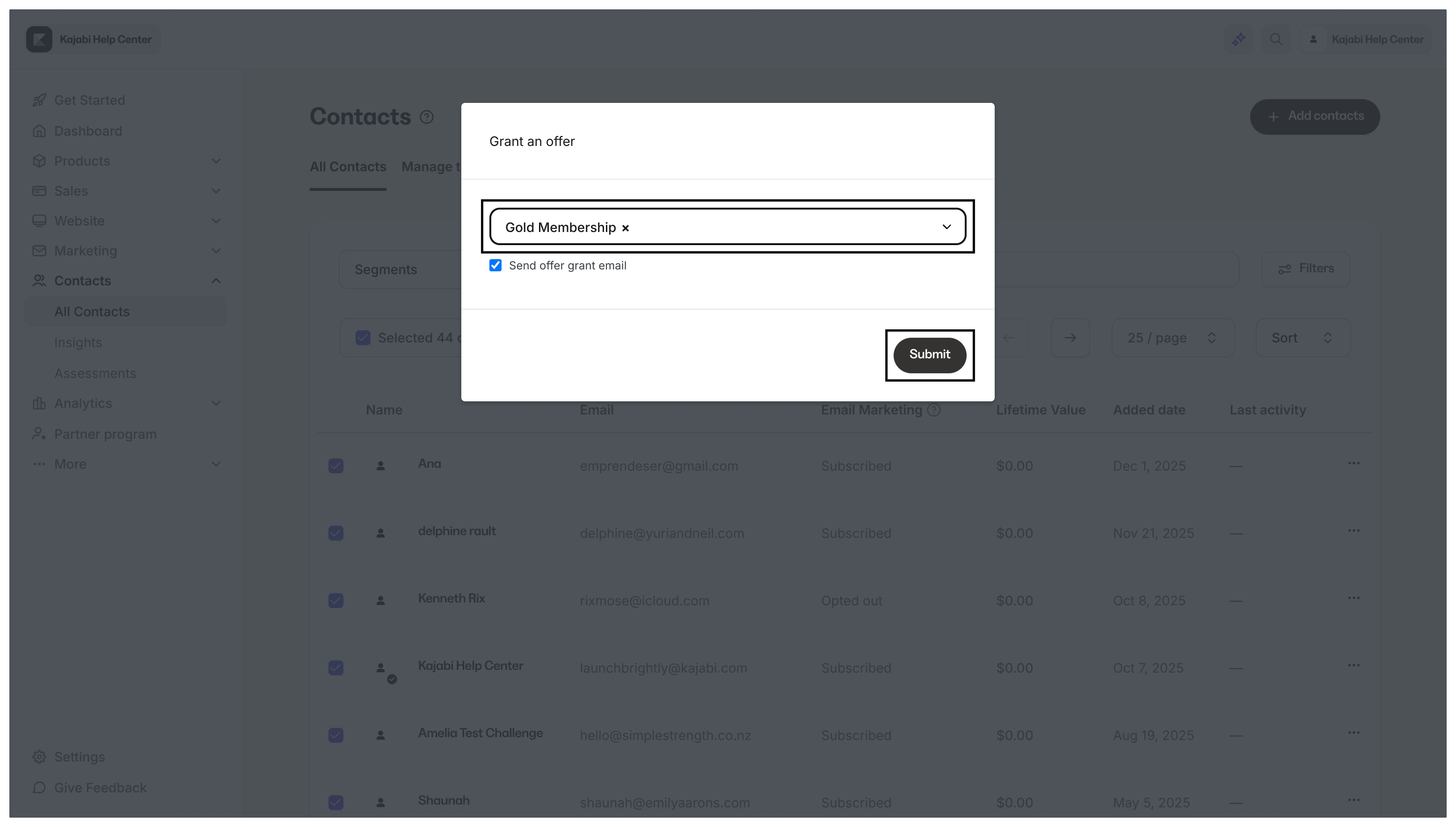Expand the Products menu

pyautogui.click(x=216, y=161)
